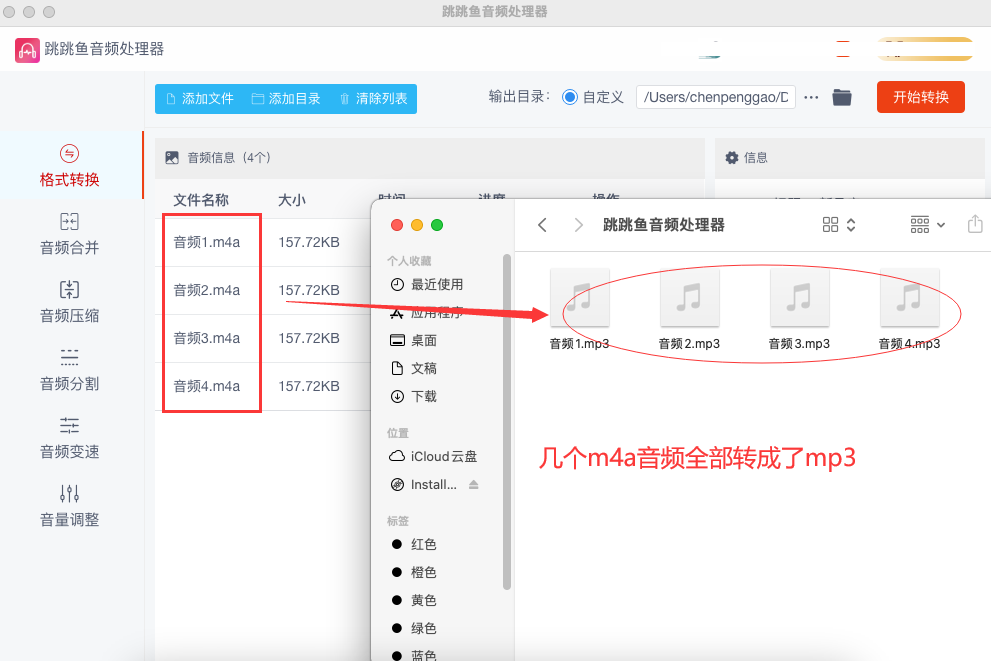Open the output folder icon
The image size is (991, 661).
pyautogui.click(x=842, y=97)
